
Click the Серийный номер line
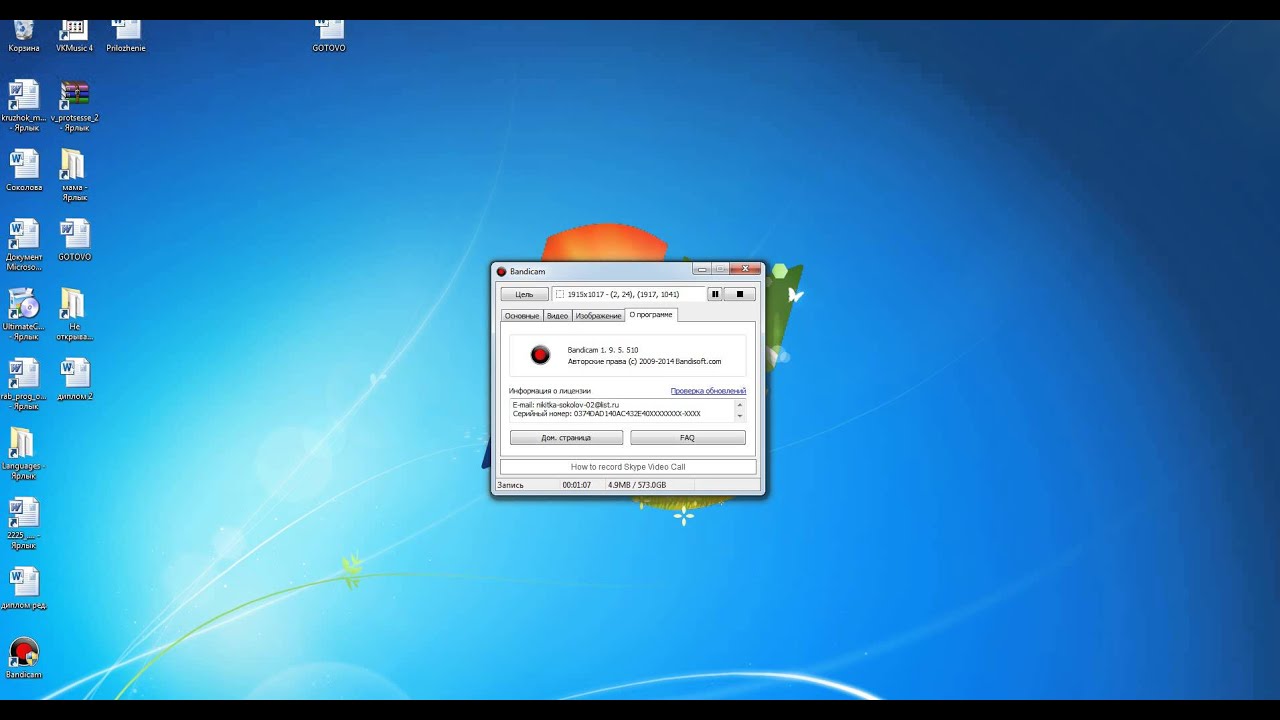click(x=606, y=413)
